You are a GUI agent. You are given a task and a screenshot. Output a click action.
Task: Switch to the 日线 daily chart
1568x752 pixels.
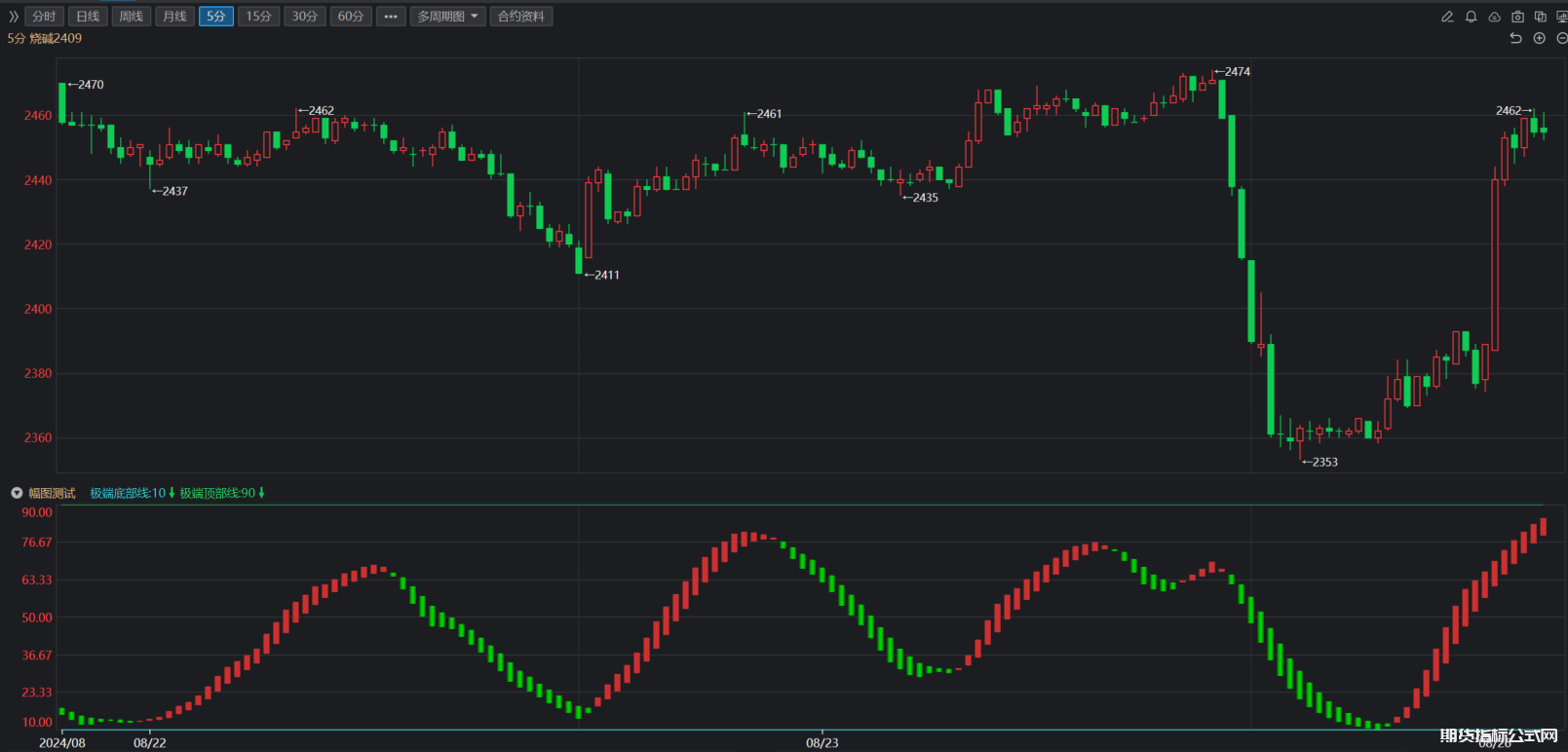[88, 17]
